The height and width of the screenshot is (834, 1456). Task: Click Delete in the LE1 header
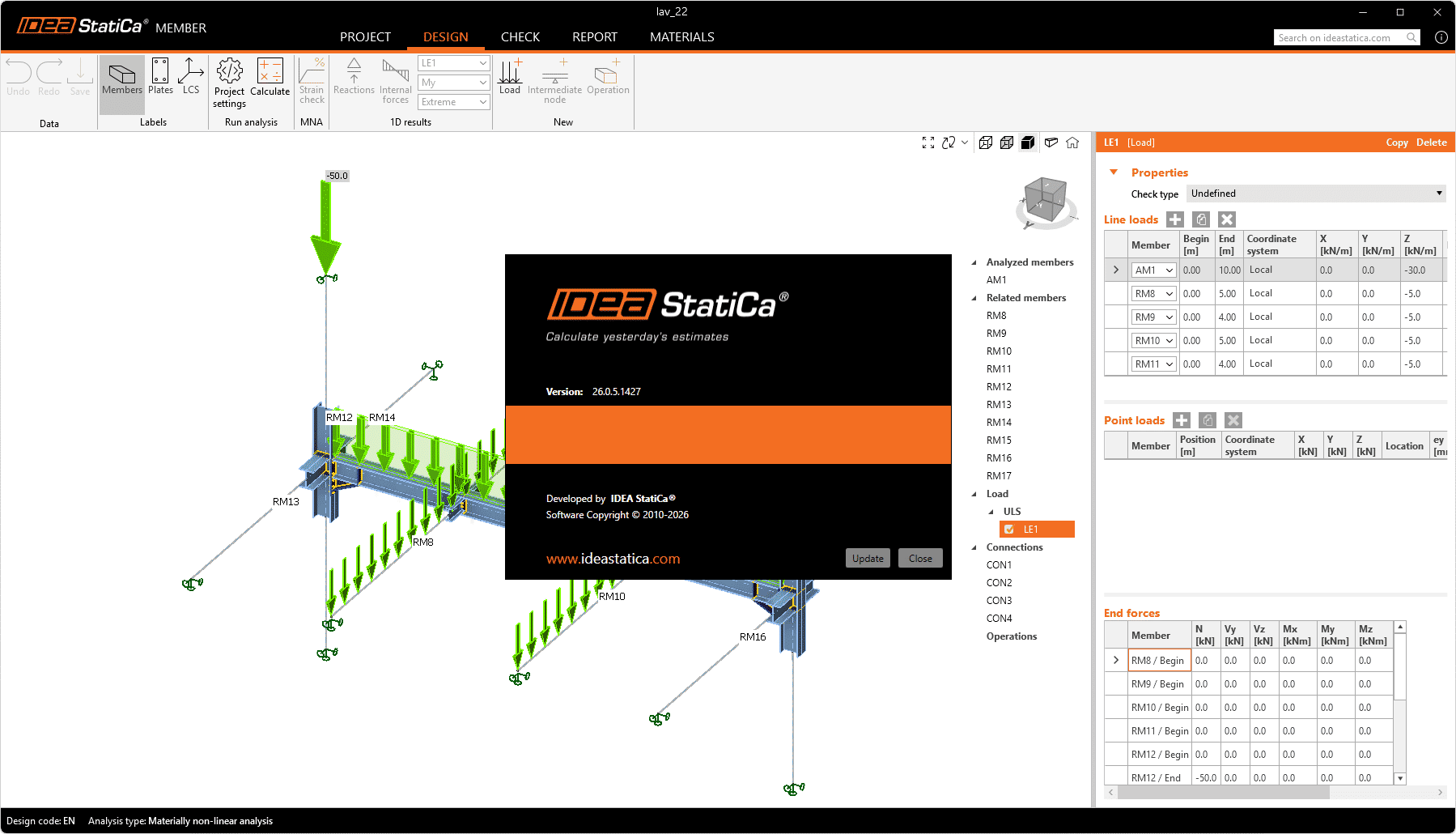pos(1432,143)
